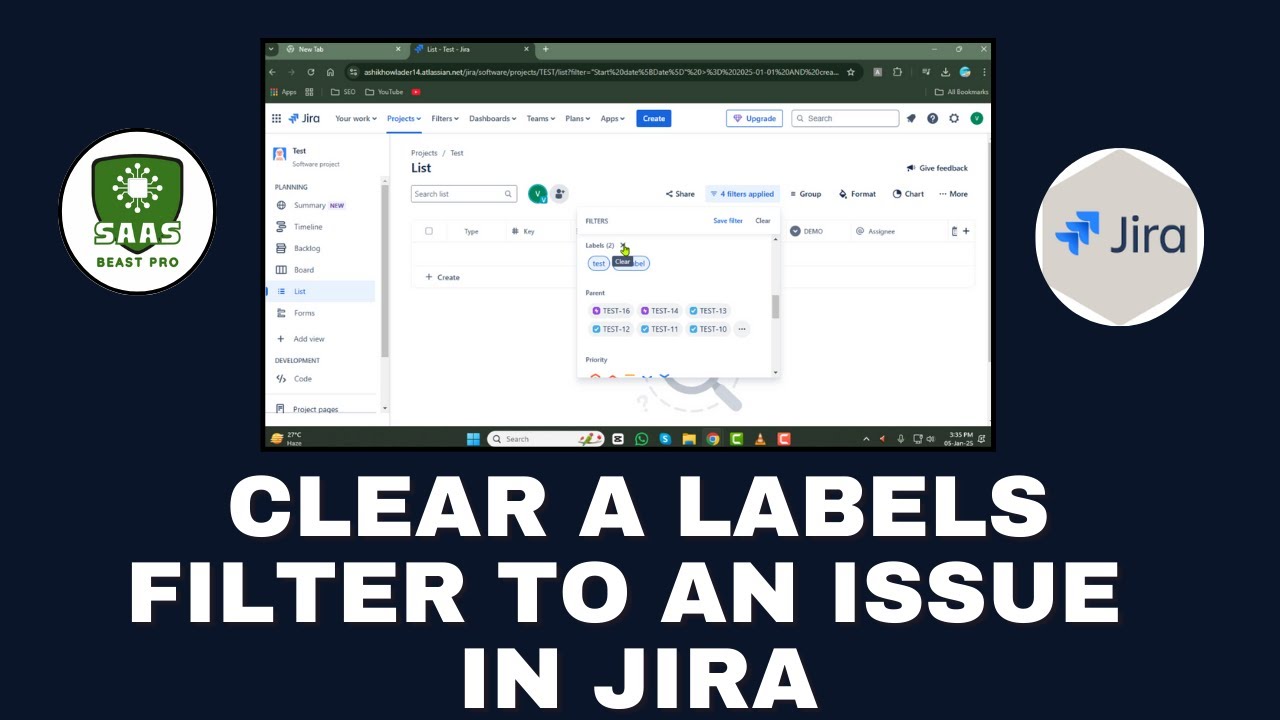1280x720 pixels.
Task: Expand the Teams dropdown
Action: click(x=541, y=118)
